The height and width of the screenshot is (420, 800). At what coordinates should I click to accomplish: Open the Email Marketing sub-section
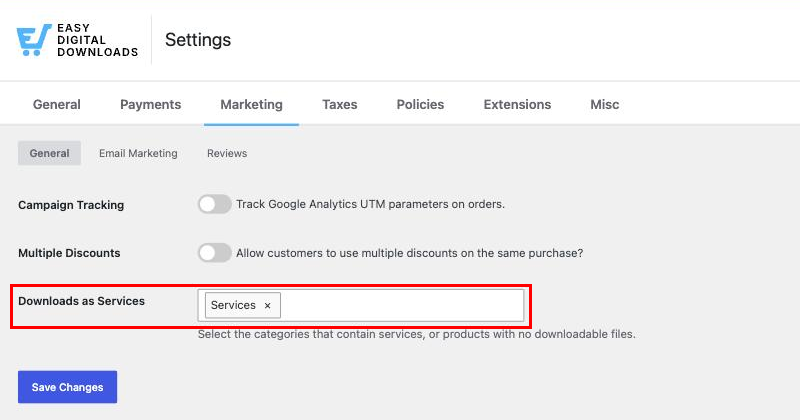point(138,153)
